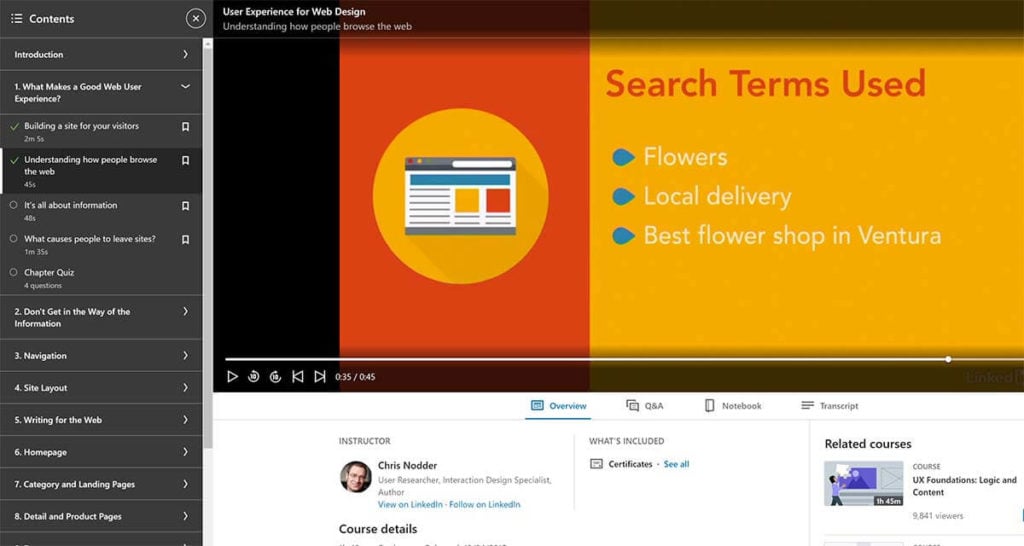Click the 'See all' link beside Certificates
1024x546 pixels.
(x=676, y=464)
